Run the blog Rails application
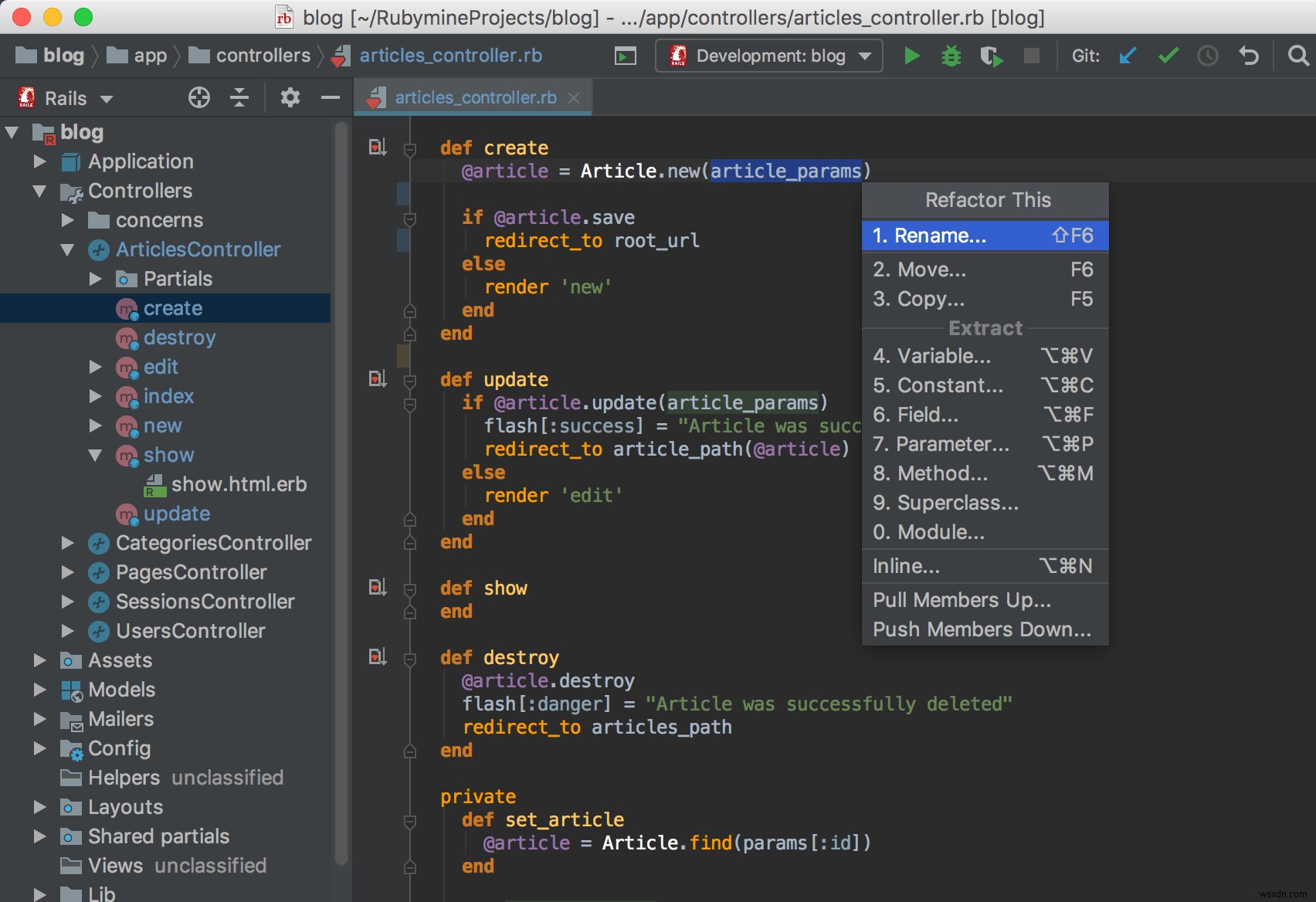Image resolution: width=1316 pixels, height=902 pixels. click(x=912, y=55)
